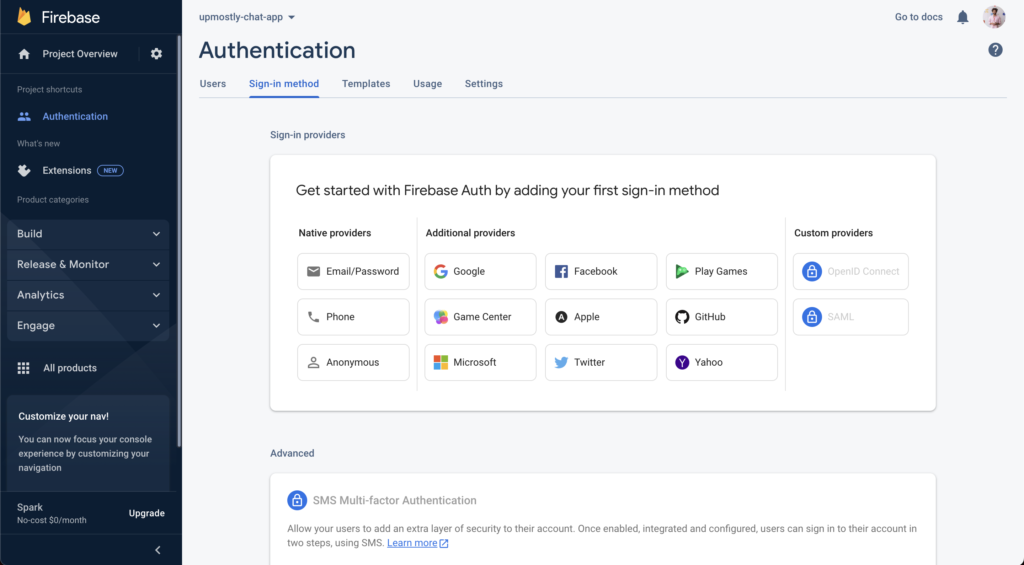The height and width of the screenshot is (565, 1024).
Task: Expand the Build category
Action: pyautogui.click(x=89, y=234)
